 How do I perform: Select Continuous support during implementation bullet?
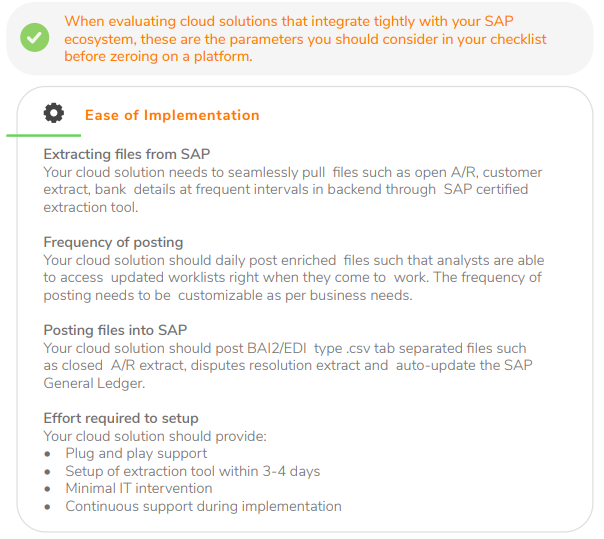coord(203,506)
